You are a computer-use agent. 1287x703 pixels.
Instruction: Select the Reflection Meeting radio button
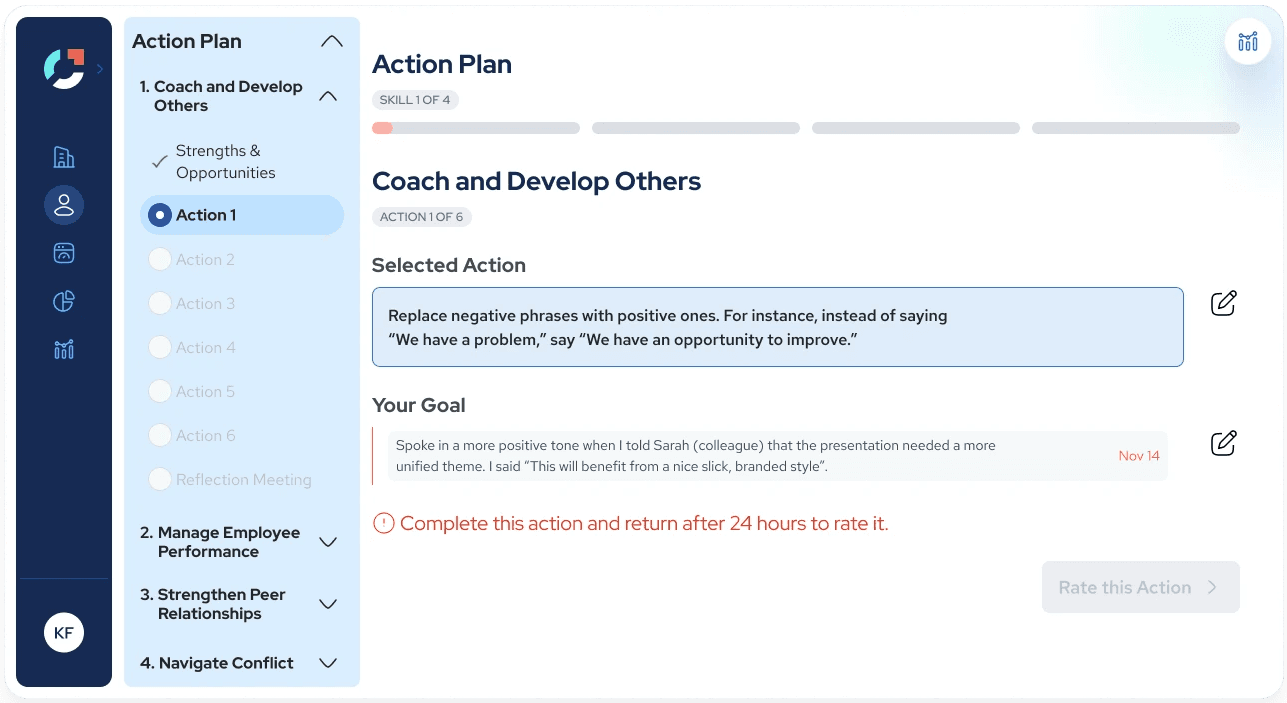click(159, 479)
